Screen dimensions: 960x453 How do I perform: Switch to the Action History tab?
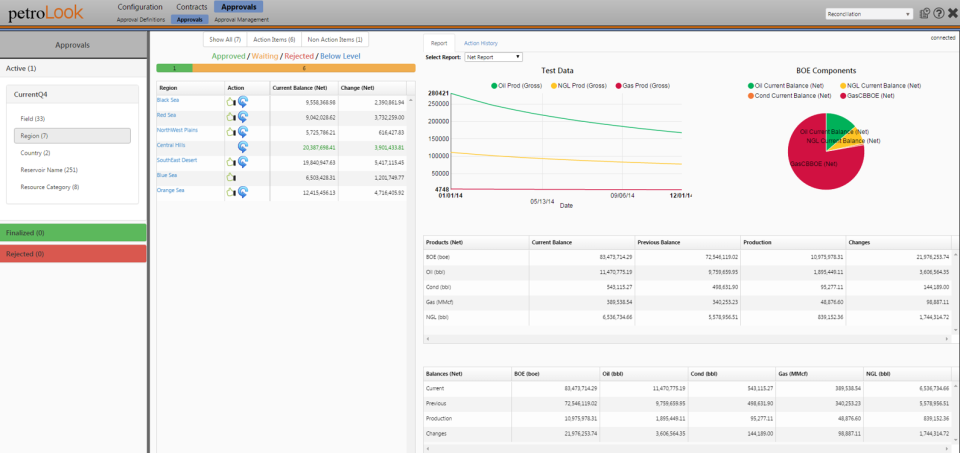pyautogui.click(x=480, y=43)
